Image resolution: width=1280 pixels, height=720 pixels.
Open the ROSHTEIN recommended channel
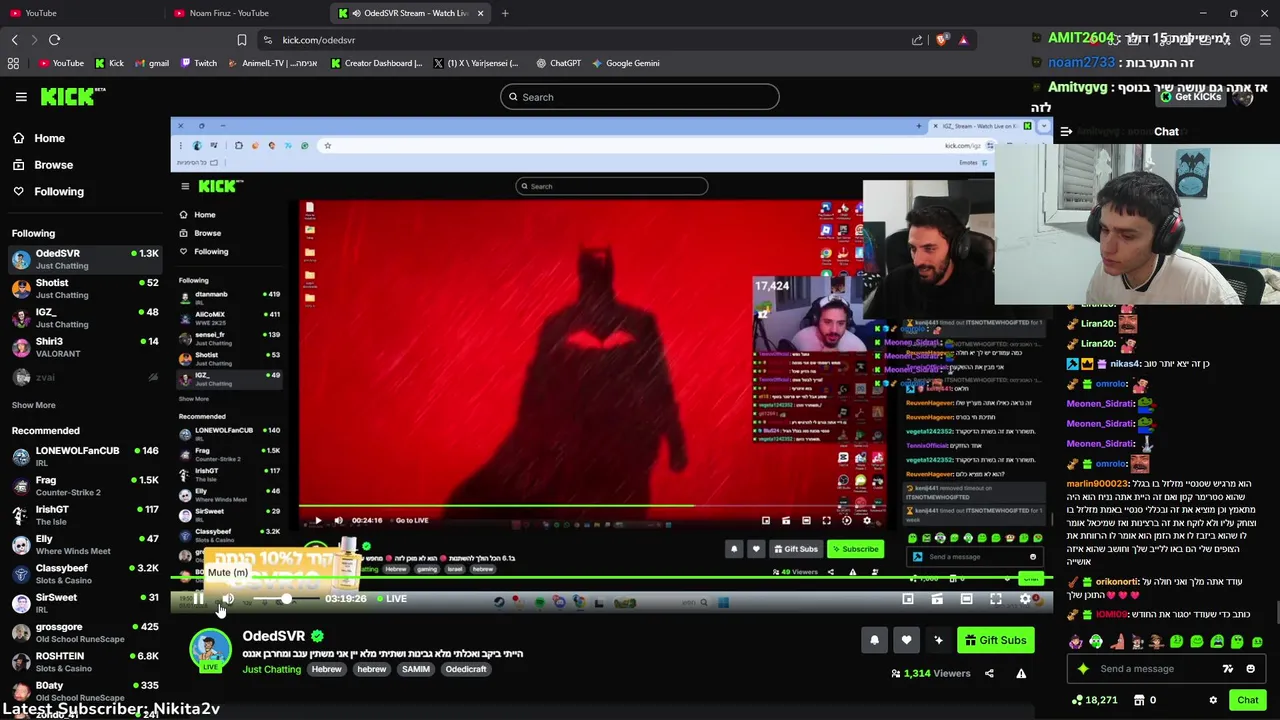tap(85, 662)
